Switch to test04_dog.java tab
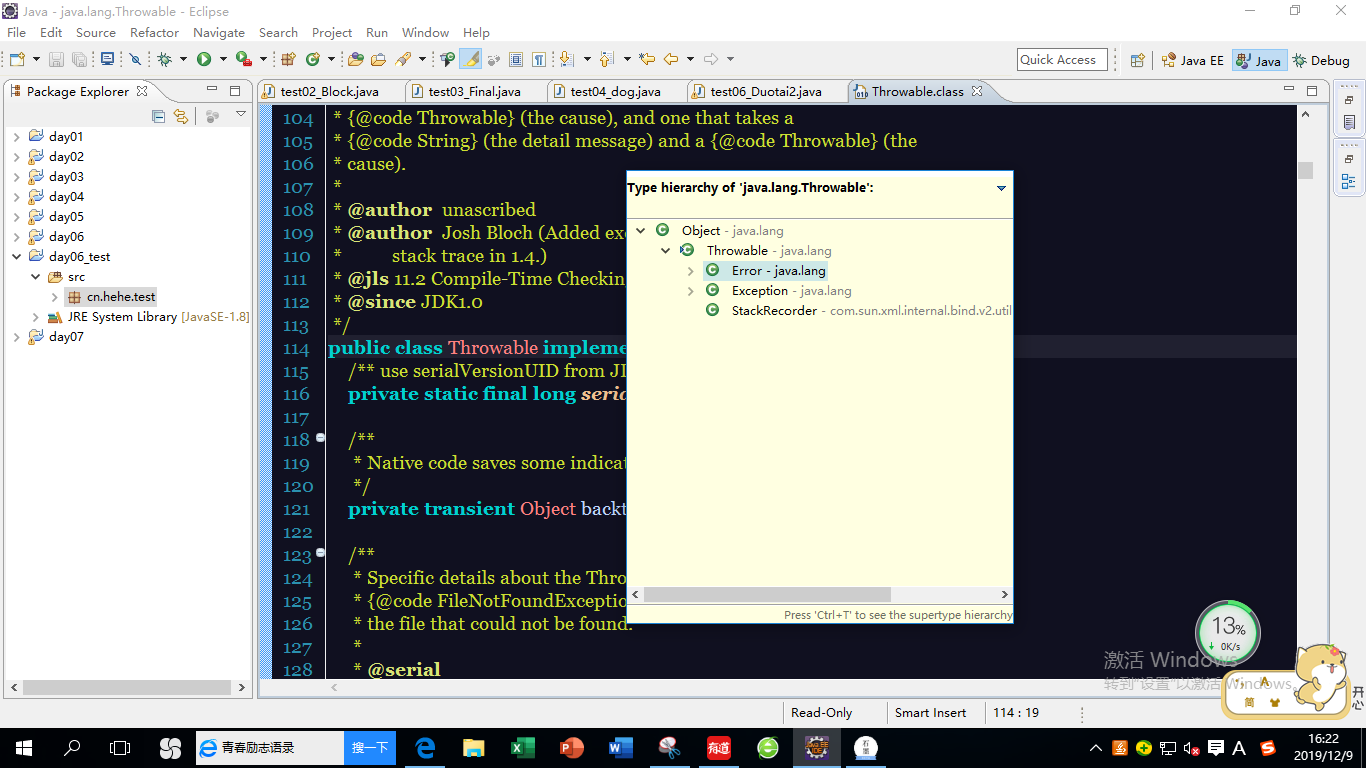This screenshot has height=768, width=1366. pyautogui.click(x=615, y=92)
